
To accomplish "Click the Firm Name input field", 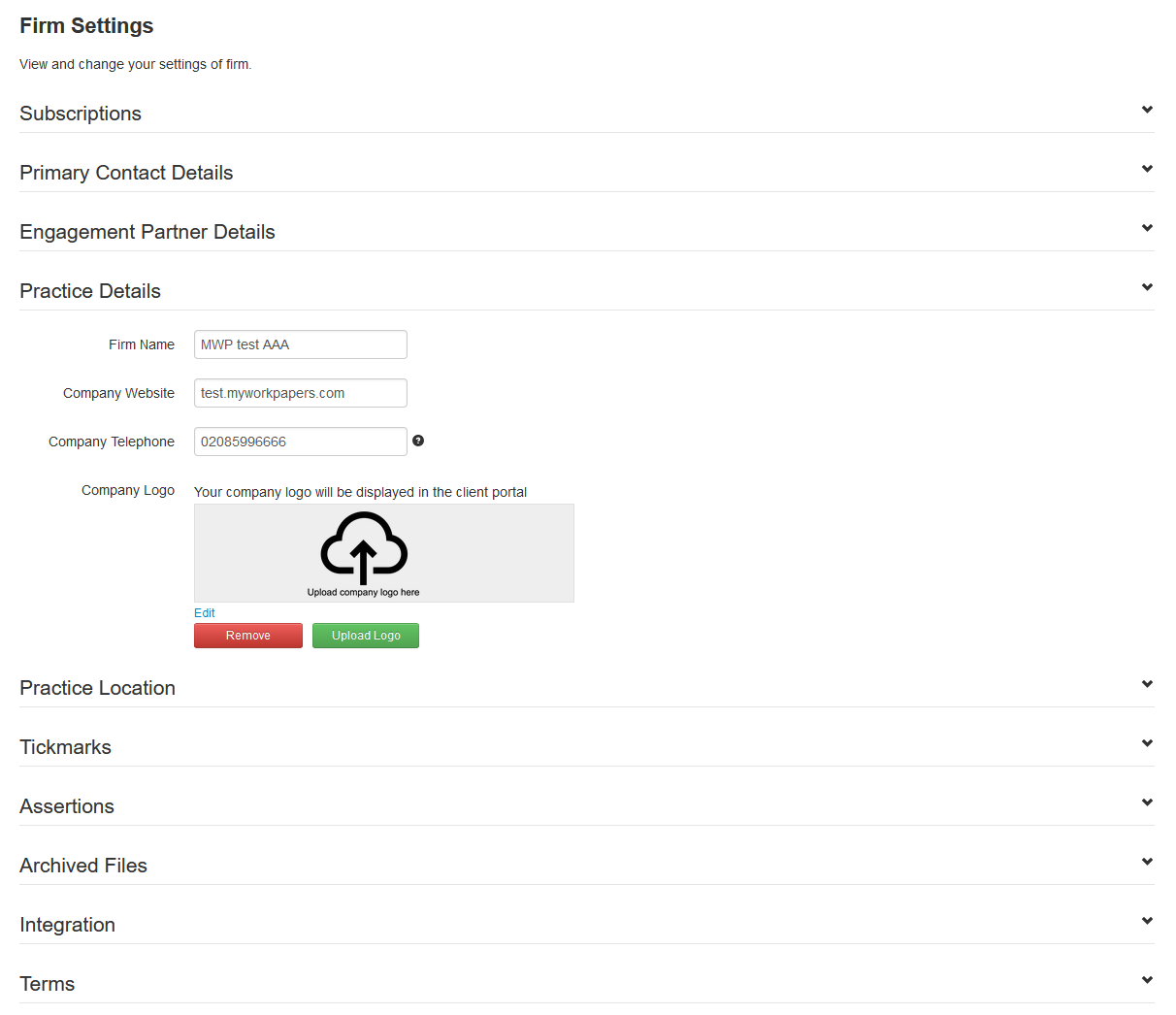I will [300, 344].
